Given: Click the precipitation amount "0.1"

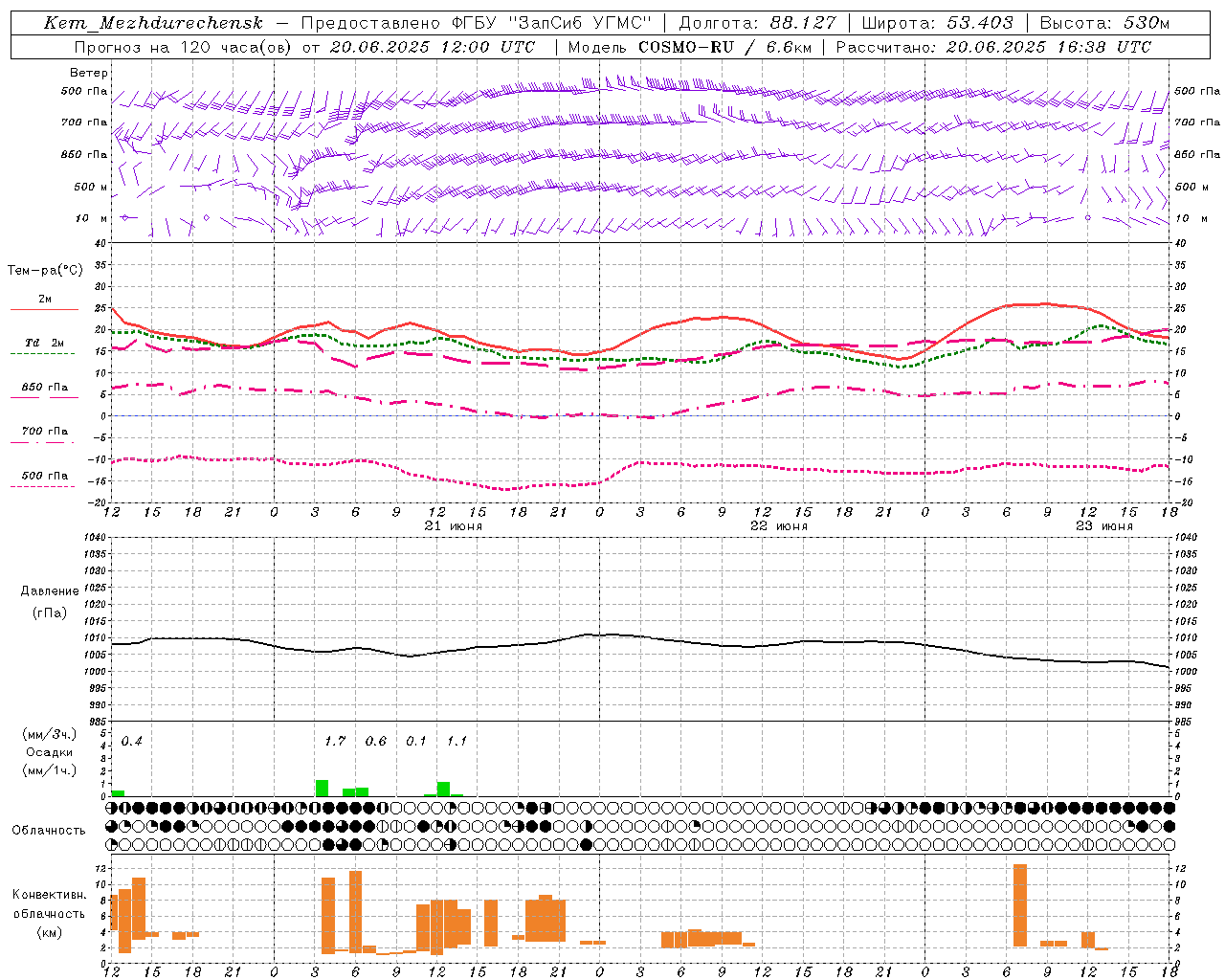Looking at the screenshot, I should click(x=416, y=741).
